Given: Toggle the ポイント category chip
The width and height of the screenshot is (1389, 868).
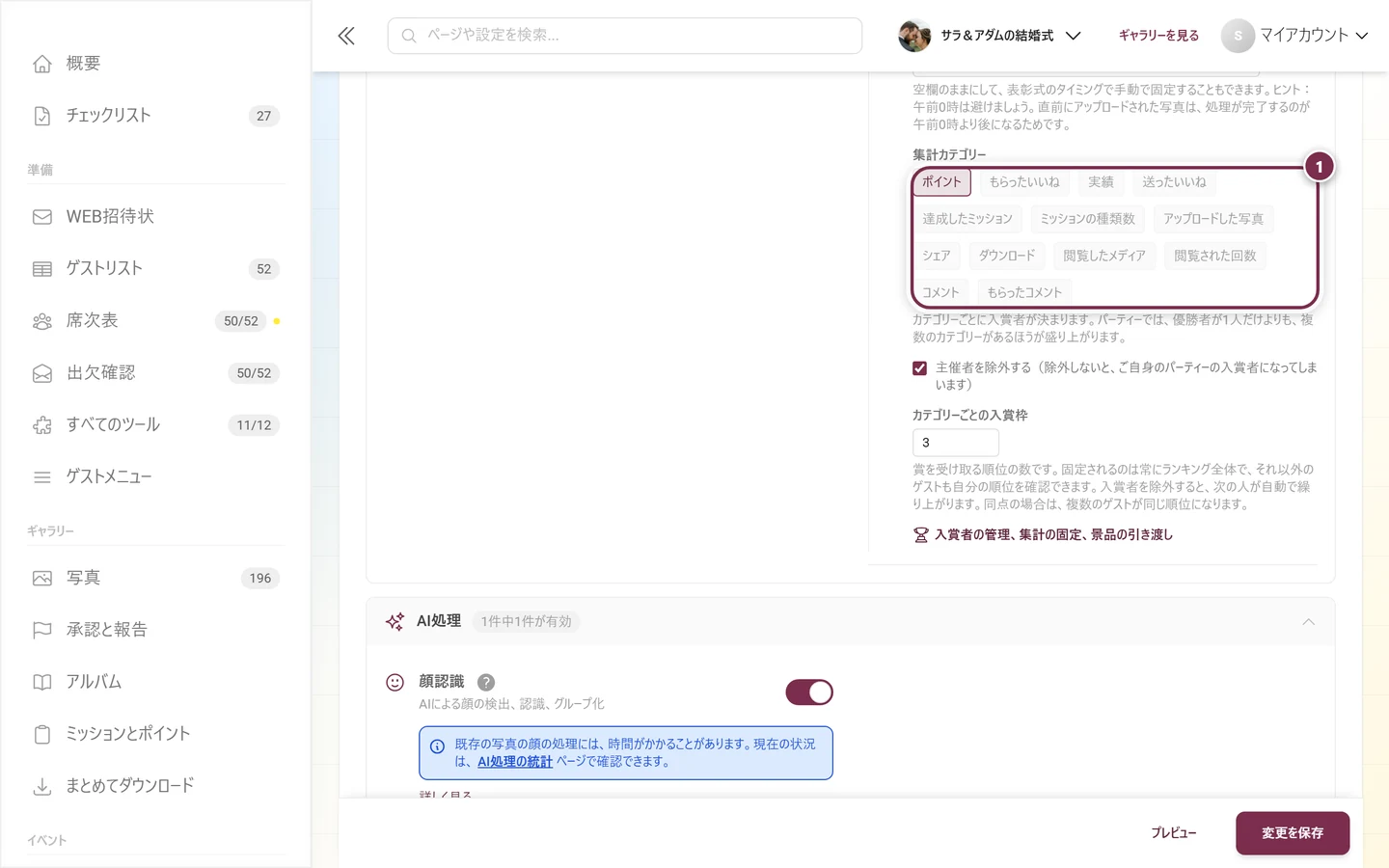Looking at the screenshot, I should (x=941, y=182).
